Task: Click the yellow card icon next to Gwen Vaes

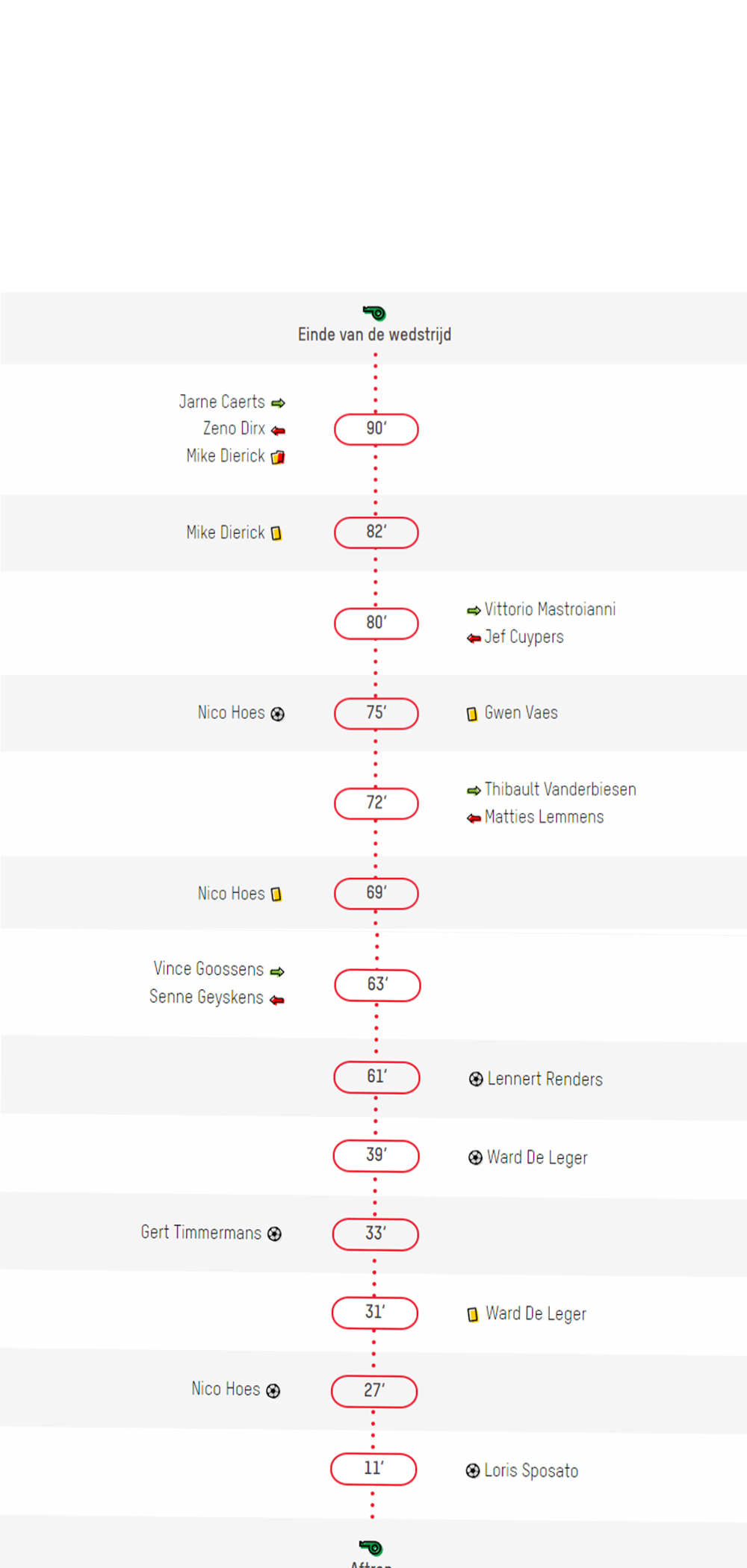Action: click(x=472, y=715)
